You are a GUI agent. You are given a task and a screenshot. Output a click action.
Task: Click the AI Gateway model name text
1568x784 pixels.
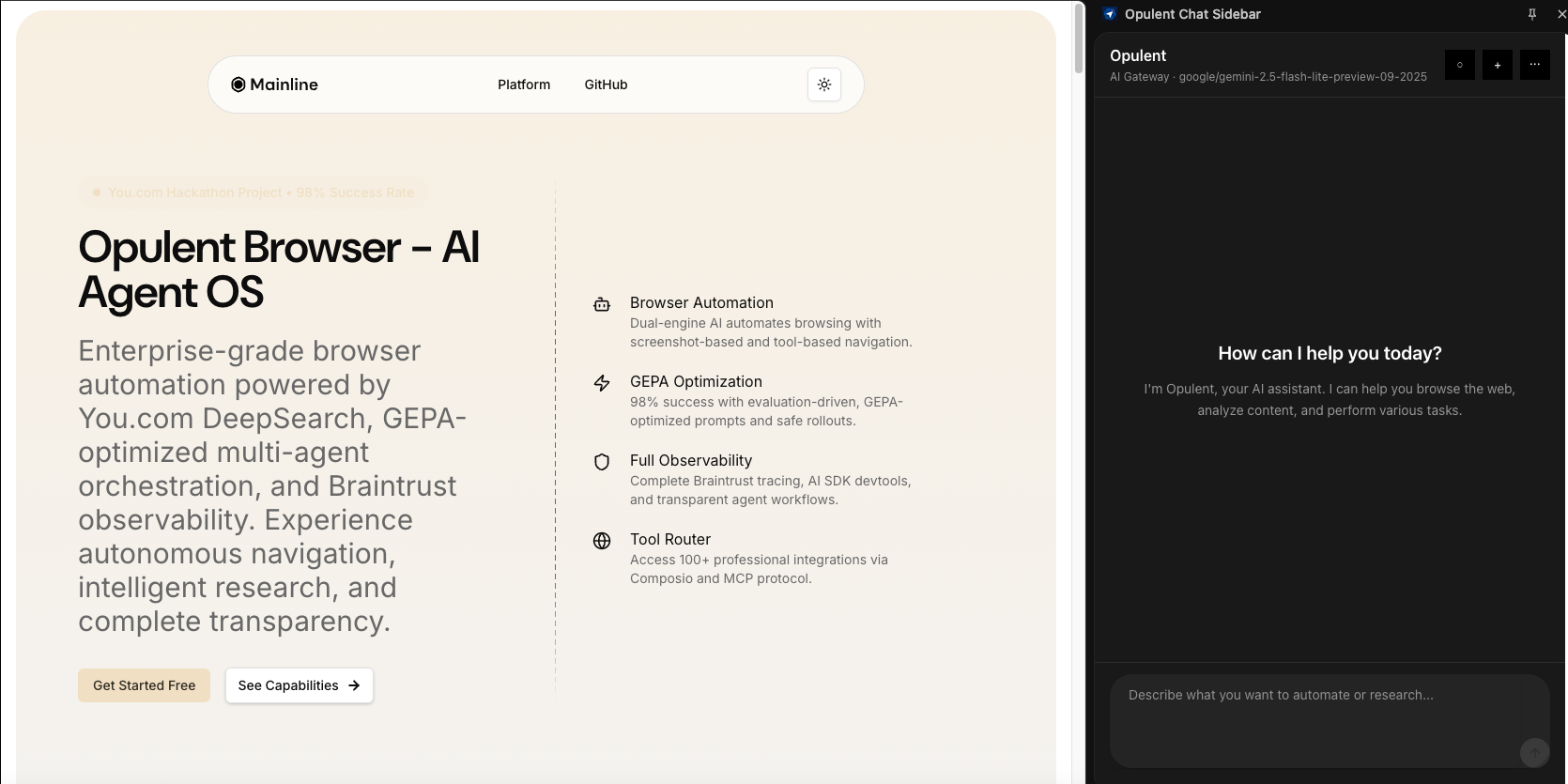click(1268, 77)
